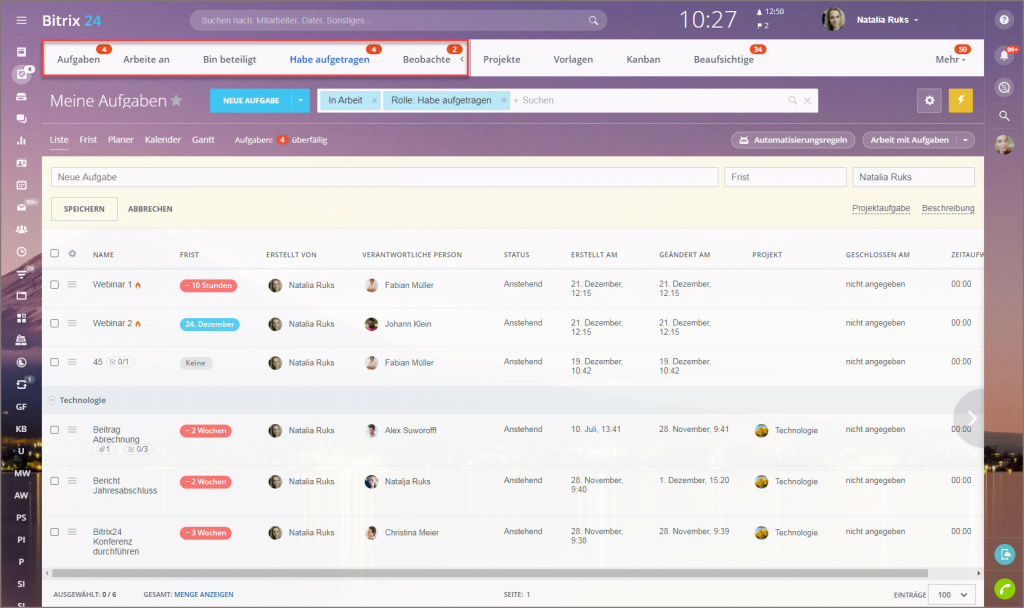Click the 24. Dezember deadline badge
This screenshot has height=608, width=1024.
209,324
